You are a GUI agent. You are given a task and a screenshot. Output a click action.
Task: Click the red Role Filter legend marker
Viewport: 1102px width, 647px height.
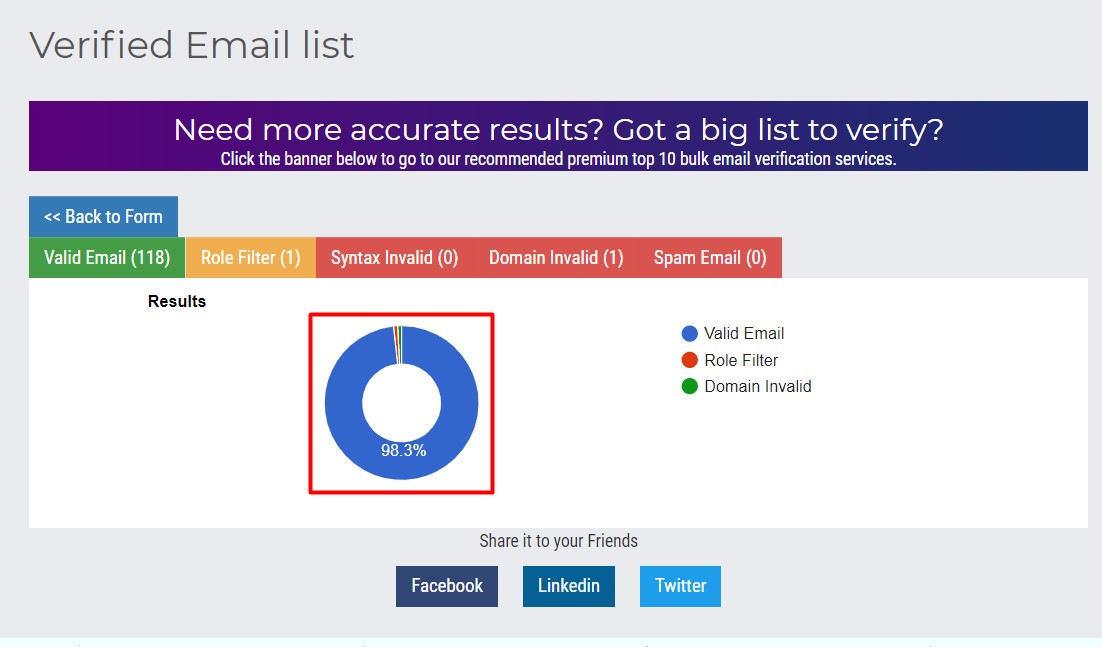[x=687, y=360]
